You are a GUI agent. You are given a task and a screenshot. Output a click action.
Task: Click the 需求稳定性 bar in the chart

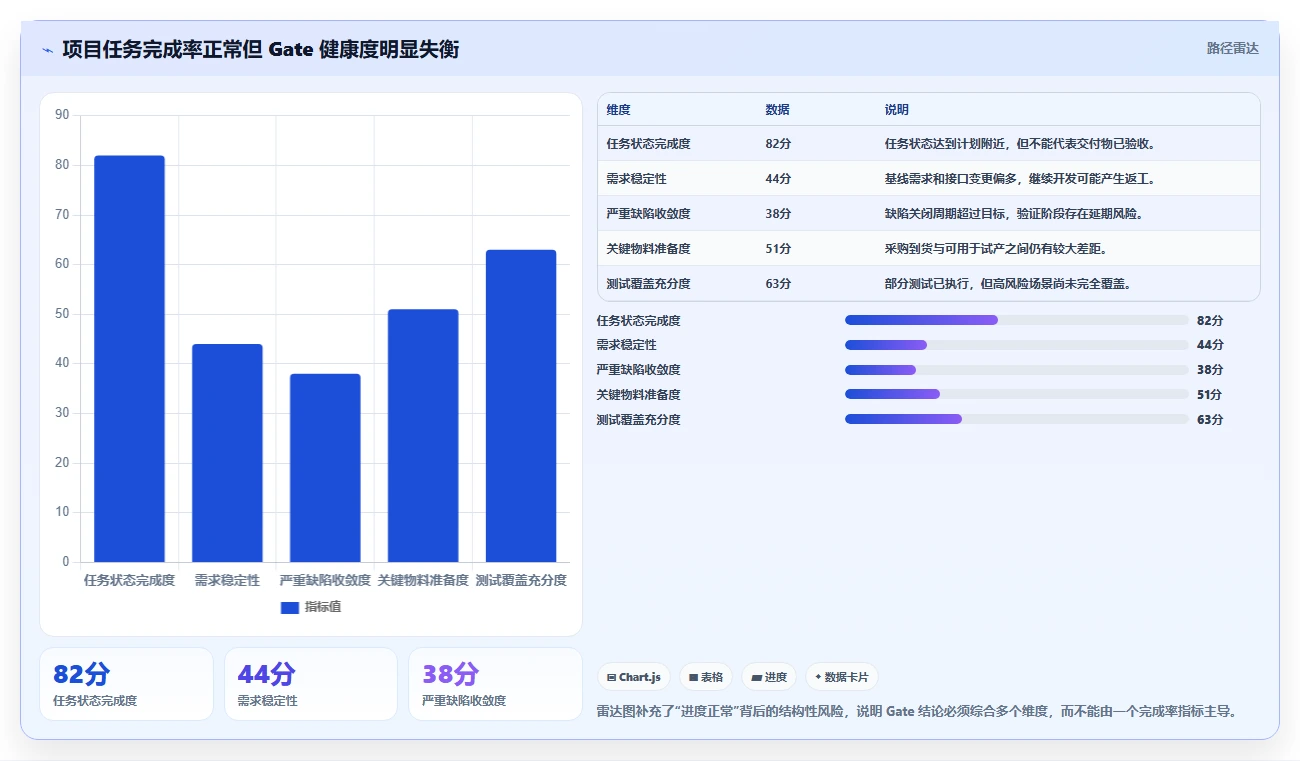tap(227, 453)
